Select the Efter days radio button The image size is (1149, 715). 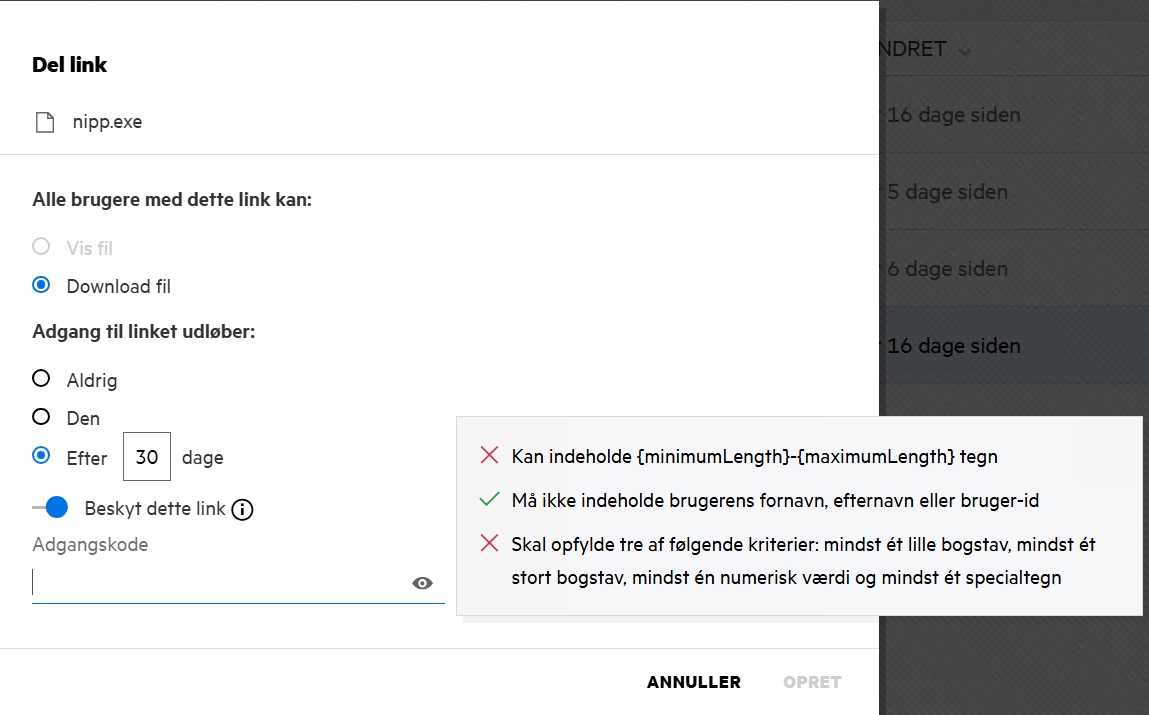(41, 456)
